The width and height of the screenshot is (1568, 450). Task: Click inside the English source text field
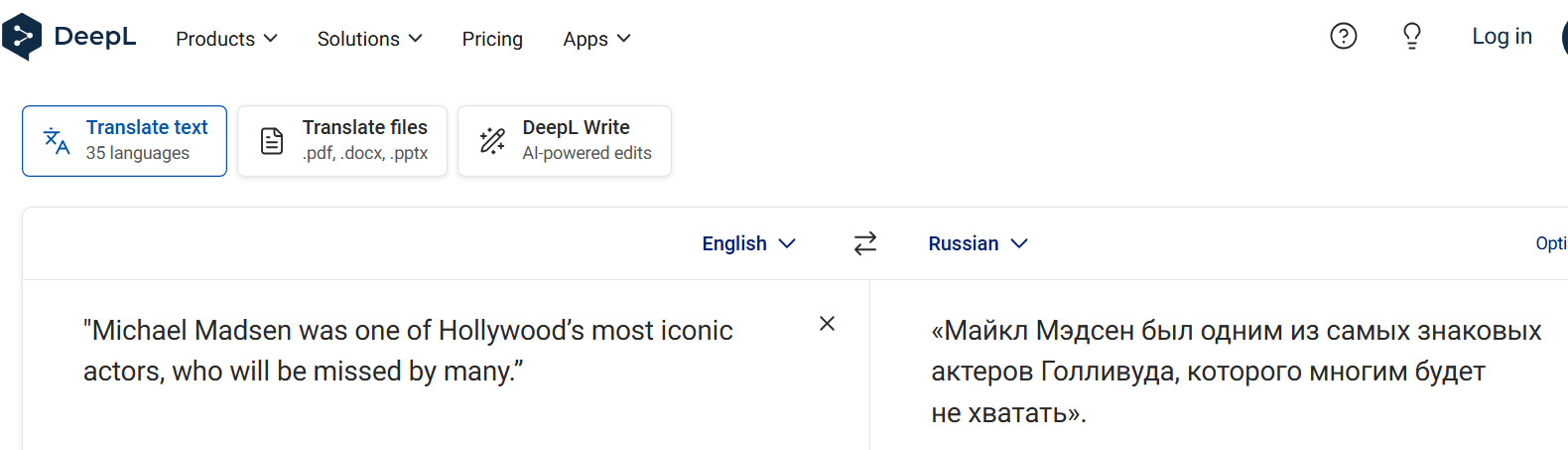tap(407, 351)
